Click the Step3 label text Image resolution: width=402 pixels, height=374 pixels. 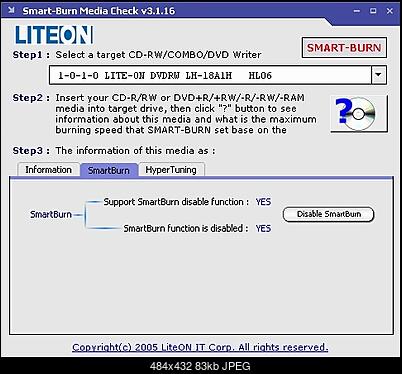31,151
